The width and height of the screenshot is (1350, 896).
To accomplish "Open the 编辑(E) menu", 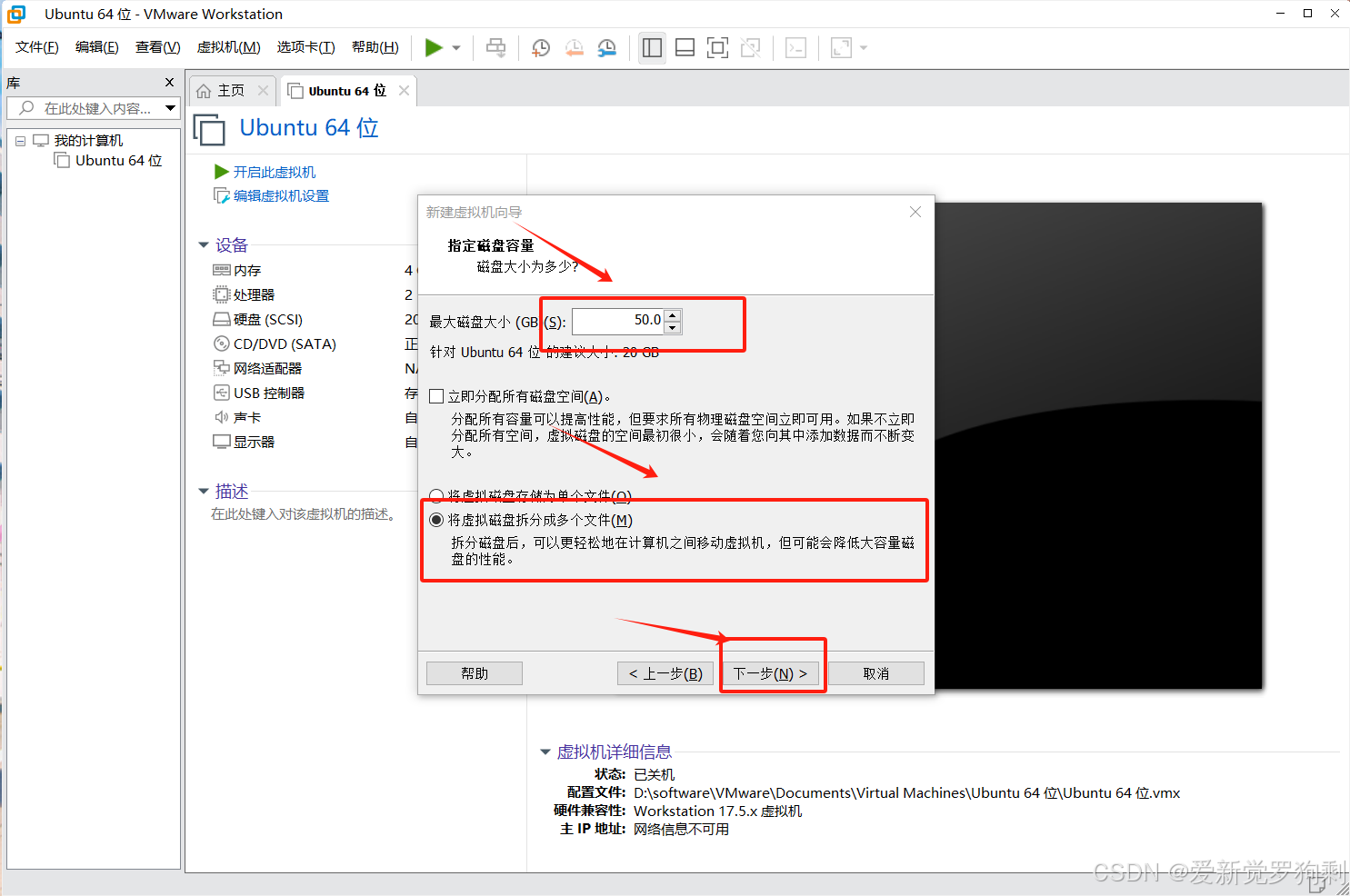I will tap(97, 47).
